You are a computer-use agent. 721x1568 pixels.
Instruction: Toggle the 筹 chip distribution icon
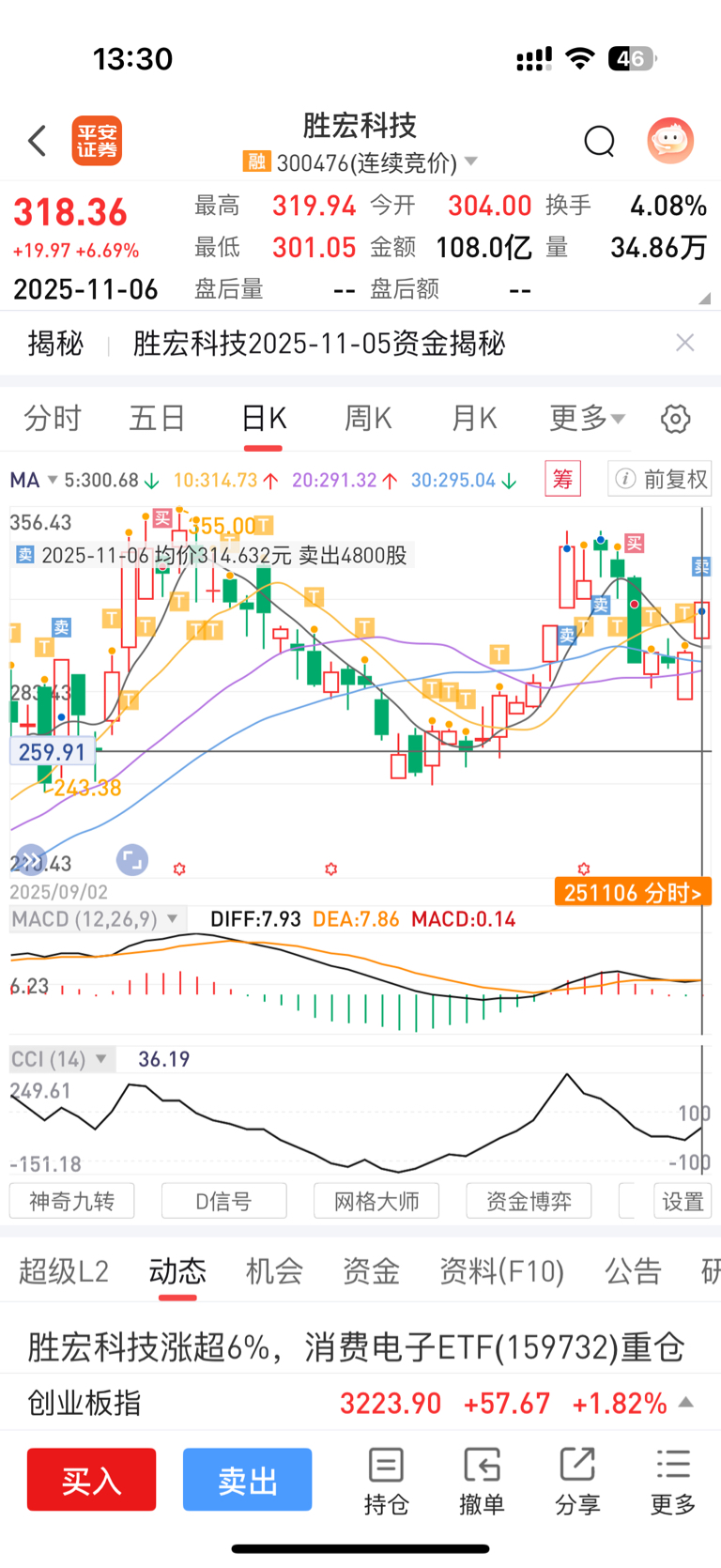pyautogui.click(x=562, y=479)
